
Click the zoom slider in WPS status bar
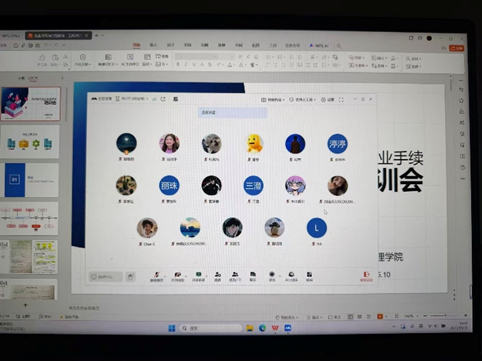tap(445, 315)
